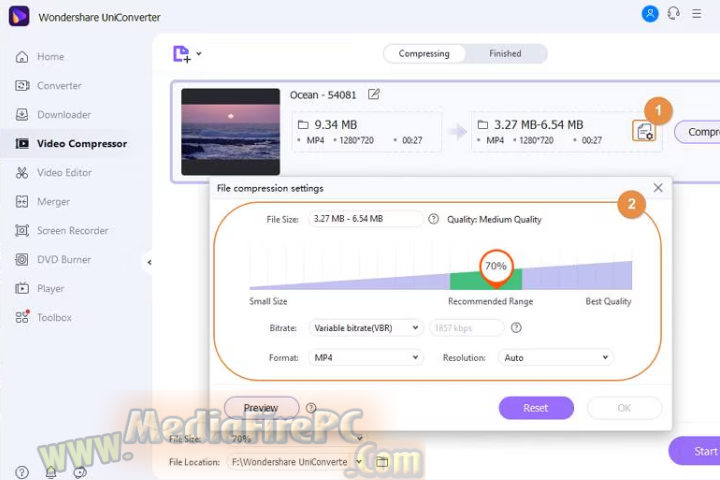Click the 70% compression slider handle
The image size is (720, 480).
(x=496, y=266)
